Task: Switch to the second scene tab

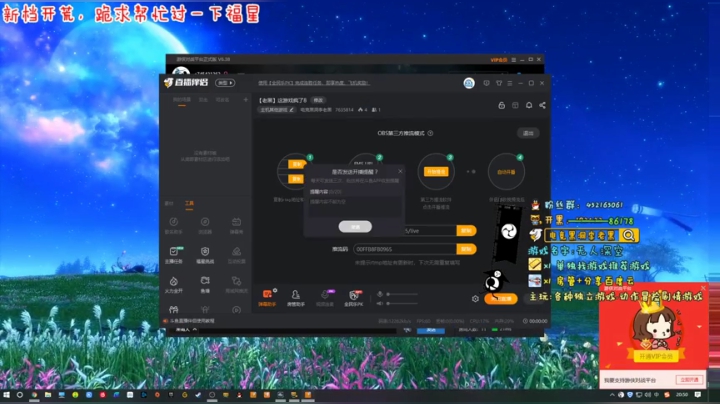Action: click(x=203, y=100)
